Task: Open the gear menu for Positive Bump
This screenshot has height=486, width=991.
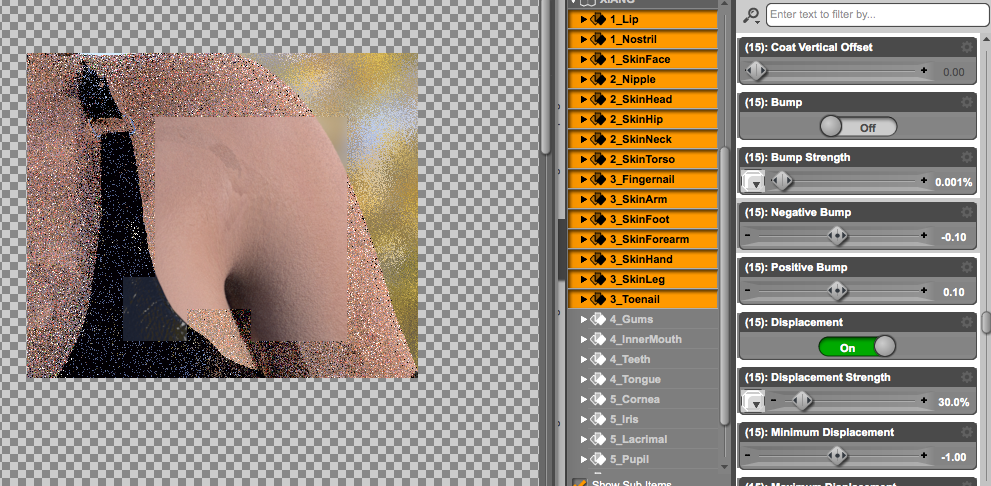Action: point(966,267)
